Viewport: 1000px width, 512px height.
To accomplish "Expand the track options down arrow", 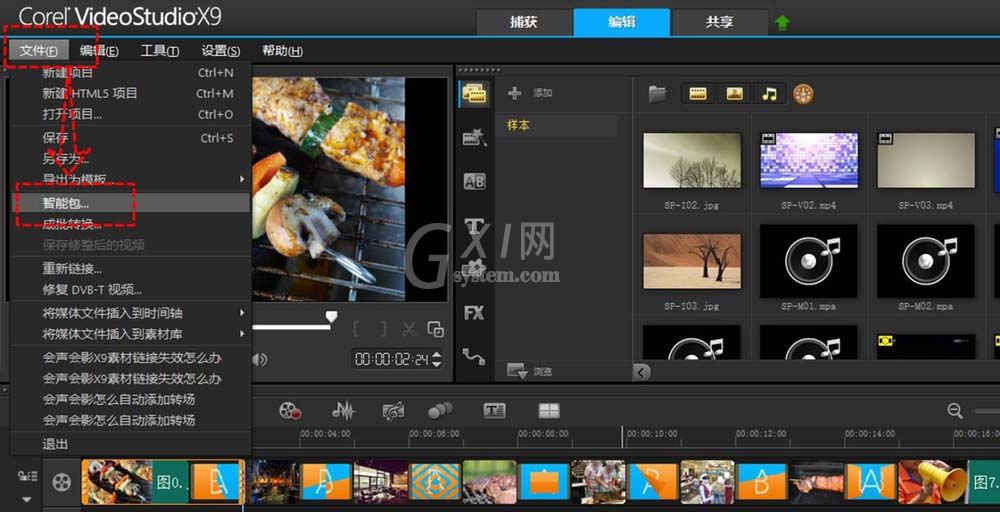I will click(x=26, y=499).
